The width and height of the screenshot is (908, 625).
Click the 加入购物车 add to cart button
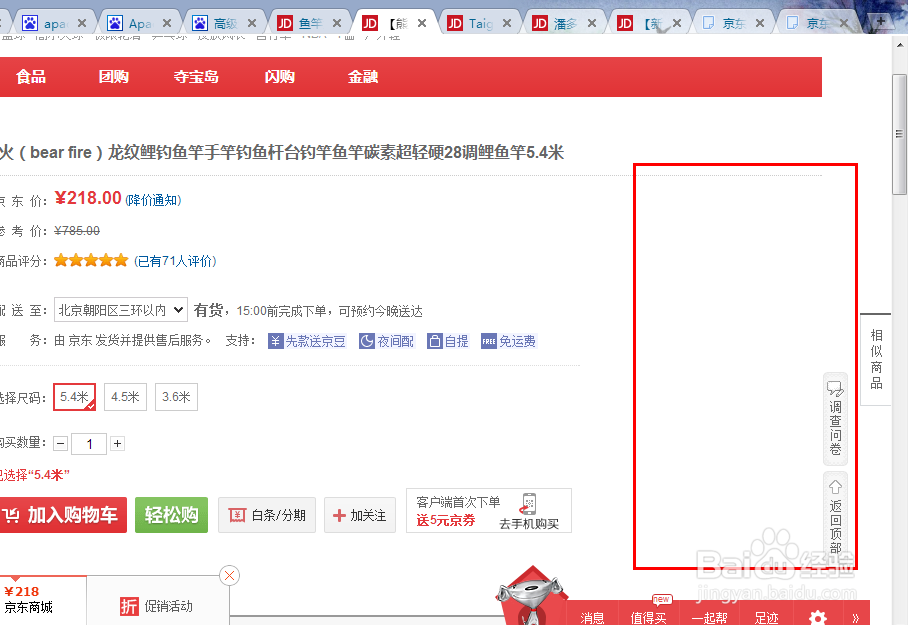click(62, 515)
